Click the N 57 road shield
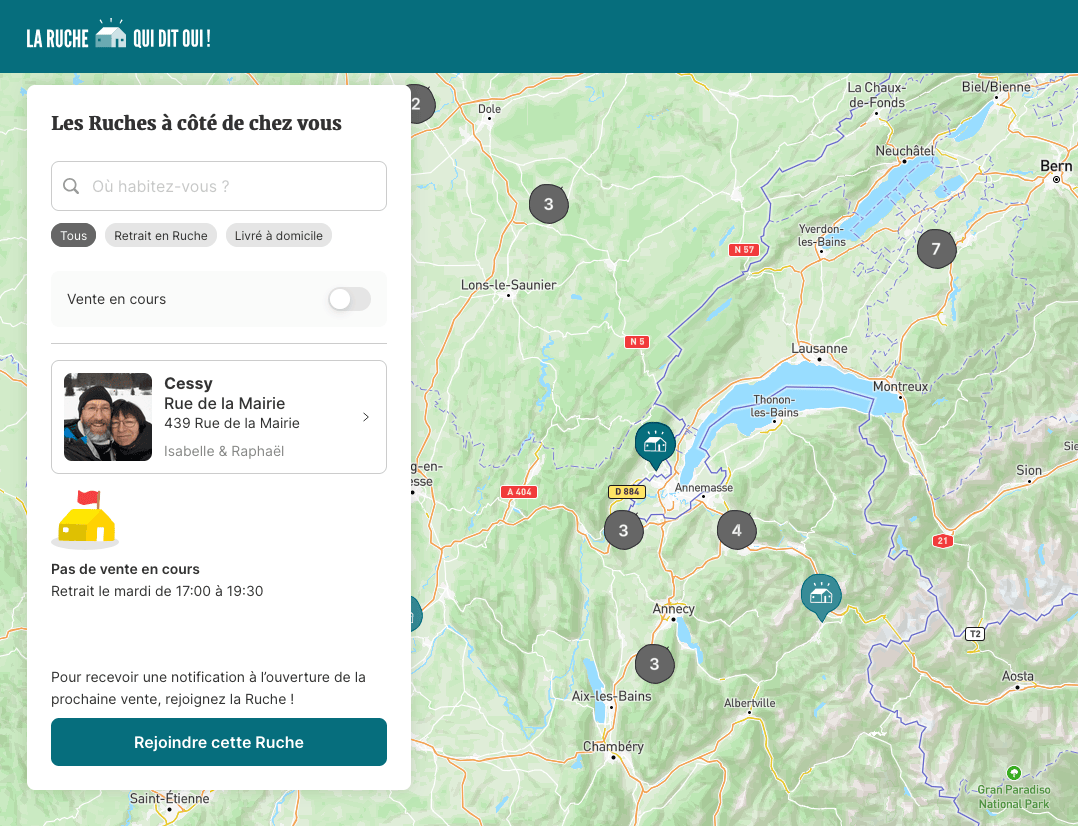 tap(744, 250)
